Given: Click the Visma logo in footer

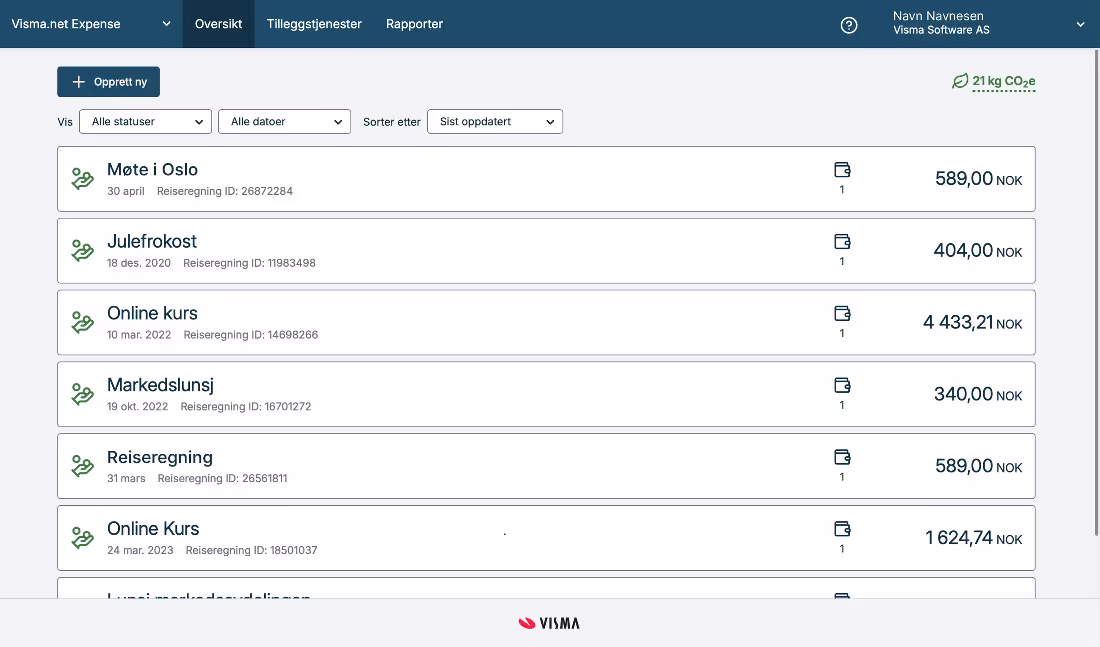Looking at the screenshot, I should (x=549, y=623).
